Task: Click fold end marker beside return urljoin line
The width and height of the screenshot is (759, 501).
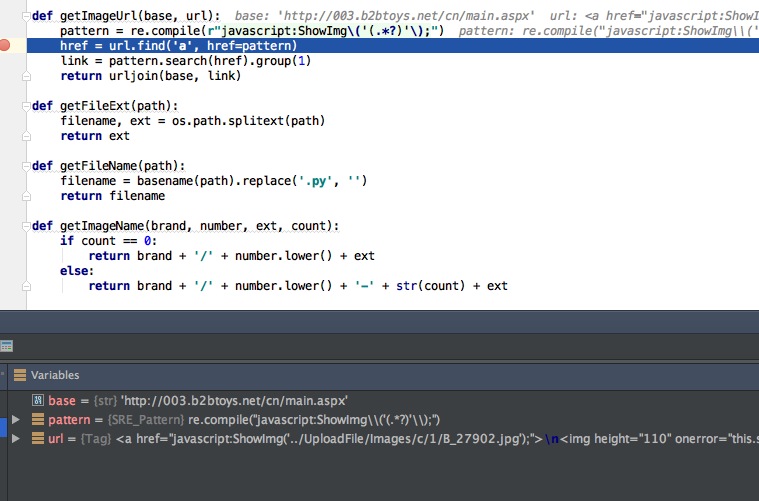Action: [26, 76]
